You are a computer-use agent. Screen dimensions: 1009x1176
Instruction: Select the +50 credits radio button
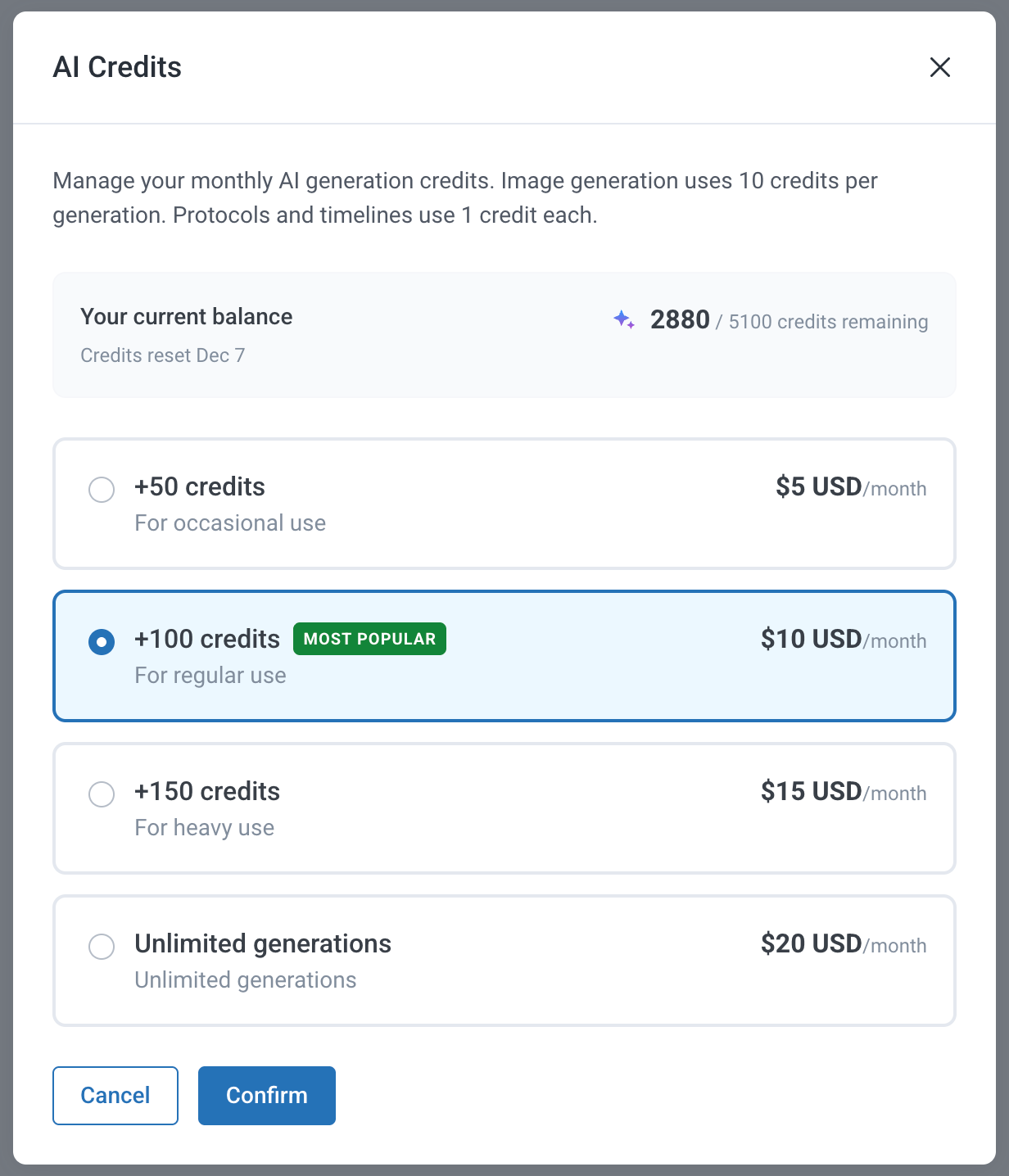102,490
